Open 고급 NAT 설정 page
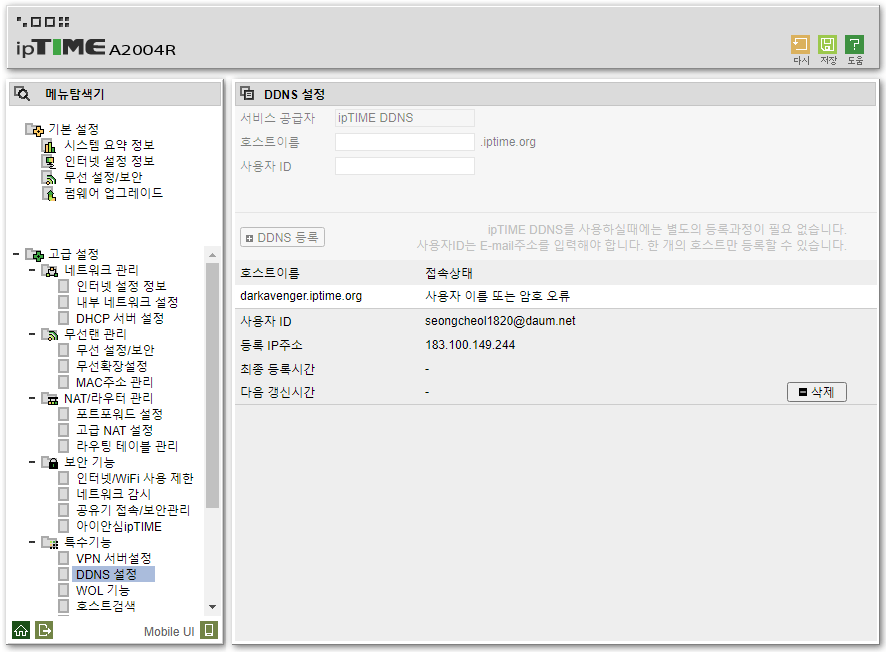 click(x=115, y=430)
